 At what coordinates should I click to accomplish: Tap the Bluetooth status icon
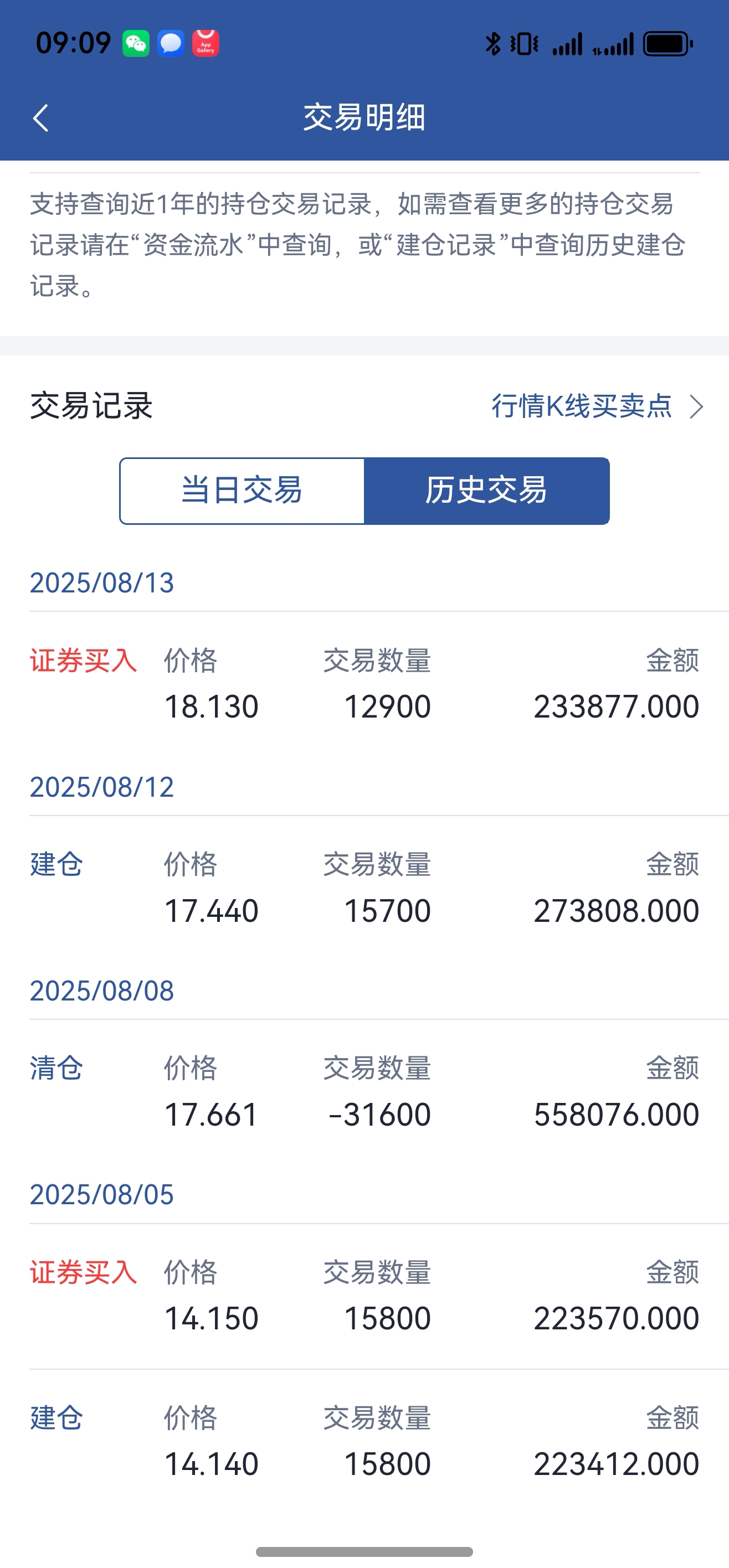coord(492,44)
